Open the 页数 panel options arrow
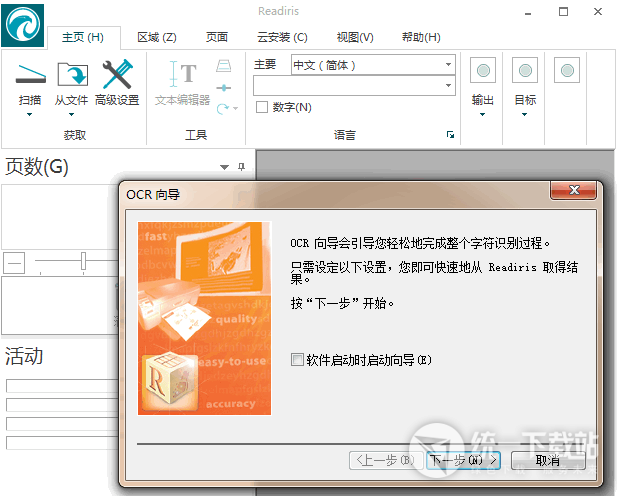This screenshot has width=617, height=496. click(224, 167)
